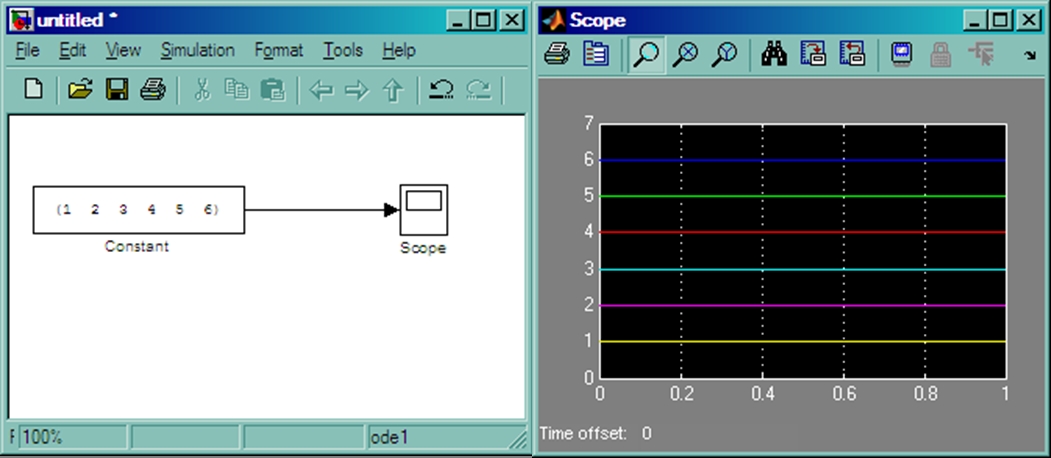
Task: Print the Scope plot
Action: tap(557, 55)
